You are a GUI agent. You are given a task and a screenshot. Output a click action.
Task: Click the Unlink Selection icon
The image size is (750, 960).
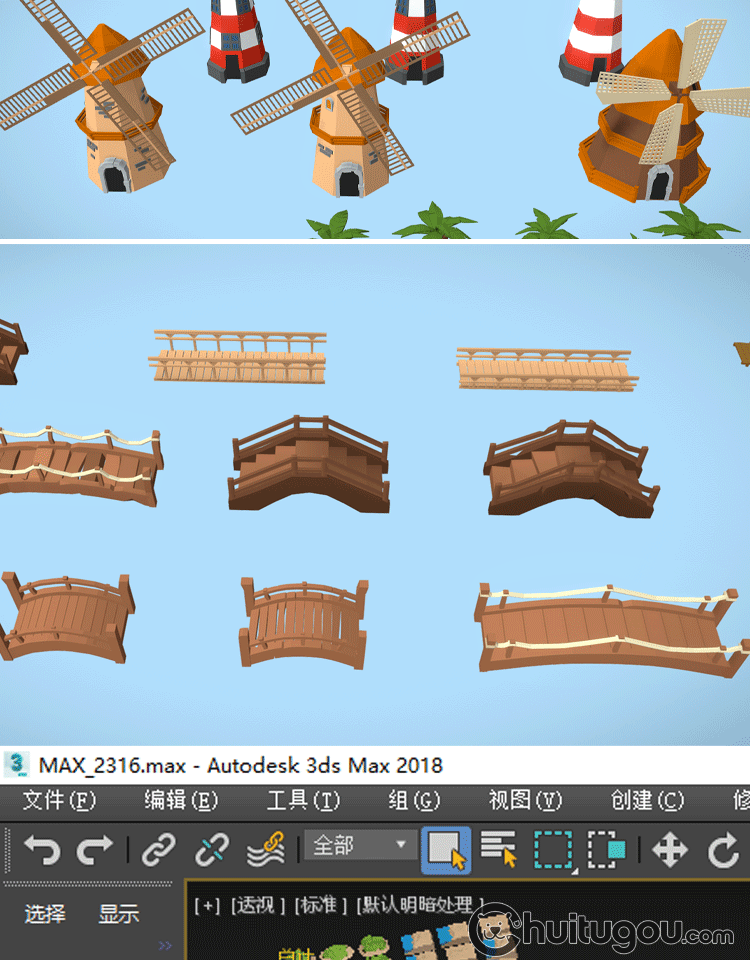211,850
